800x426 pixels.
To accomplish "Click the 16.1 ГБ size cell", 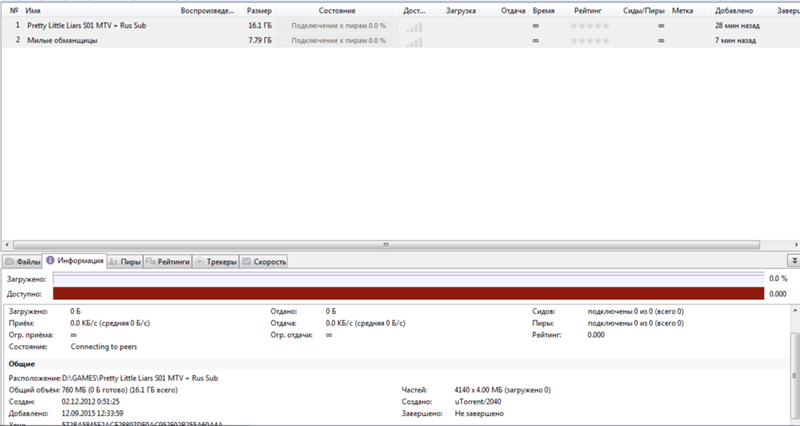I will point(260,25).
